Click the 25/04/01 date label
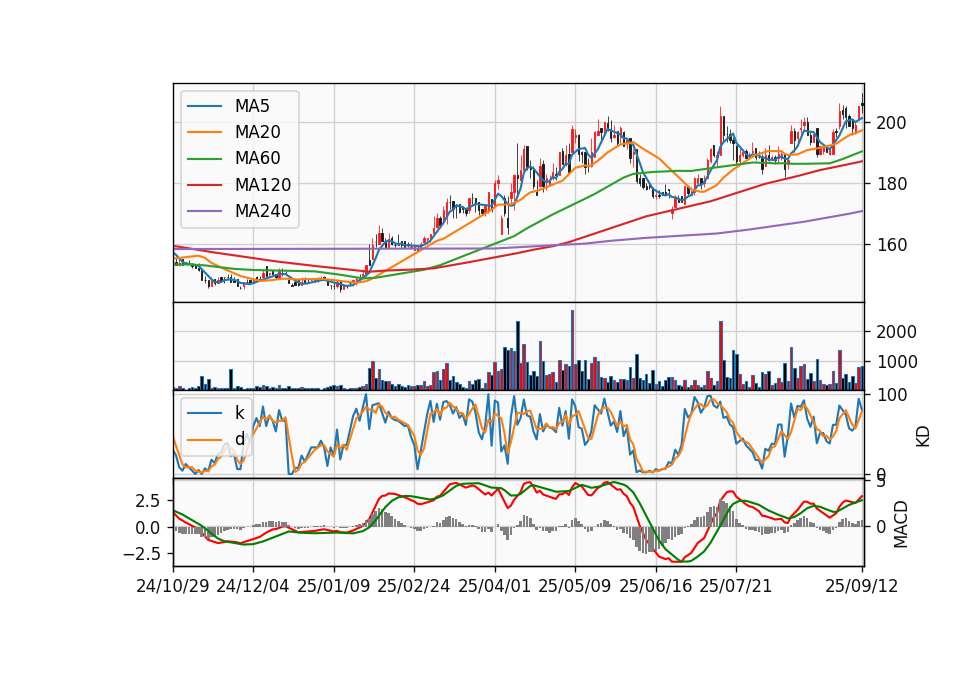This screenshot has height=690, width=960. 494,586
